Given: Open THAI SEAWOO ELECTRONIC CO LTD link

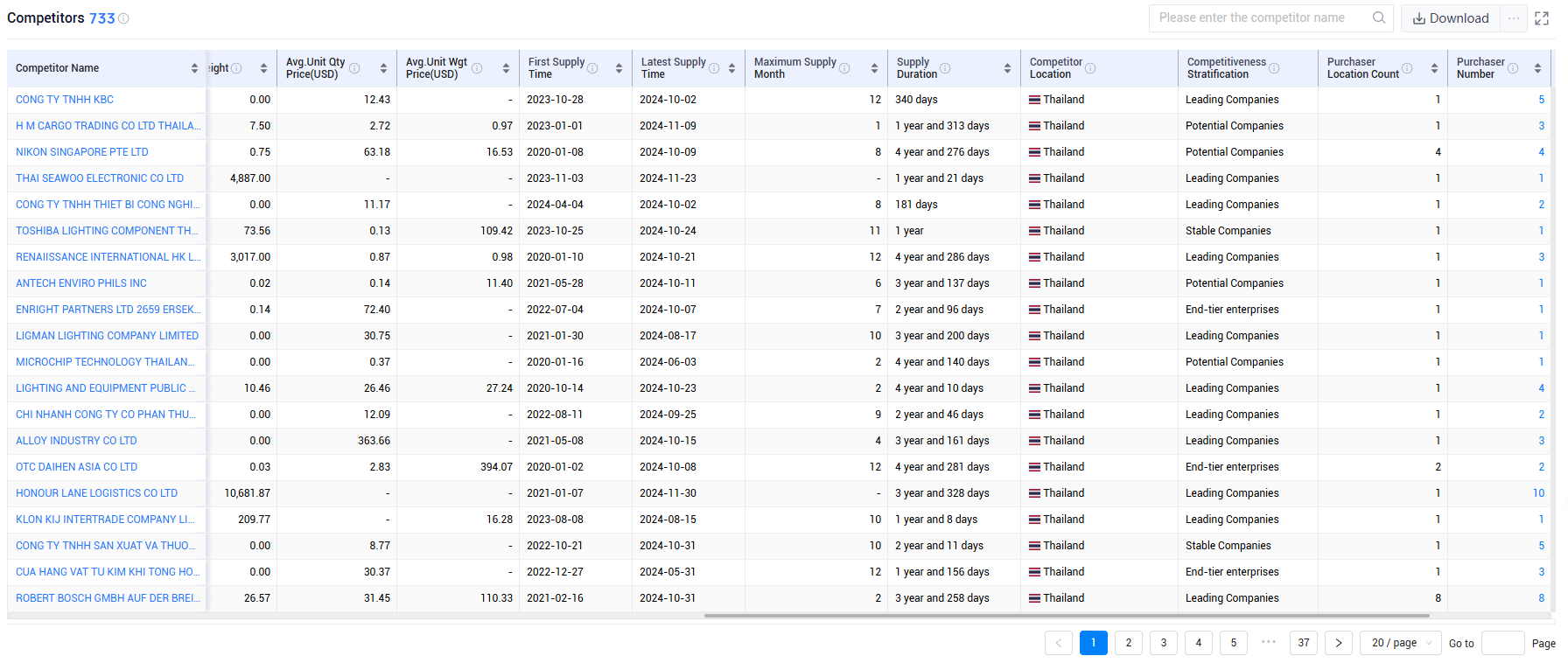Looking at the screenshot, I should pyautogui.click(x=100, y=178).
